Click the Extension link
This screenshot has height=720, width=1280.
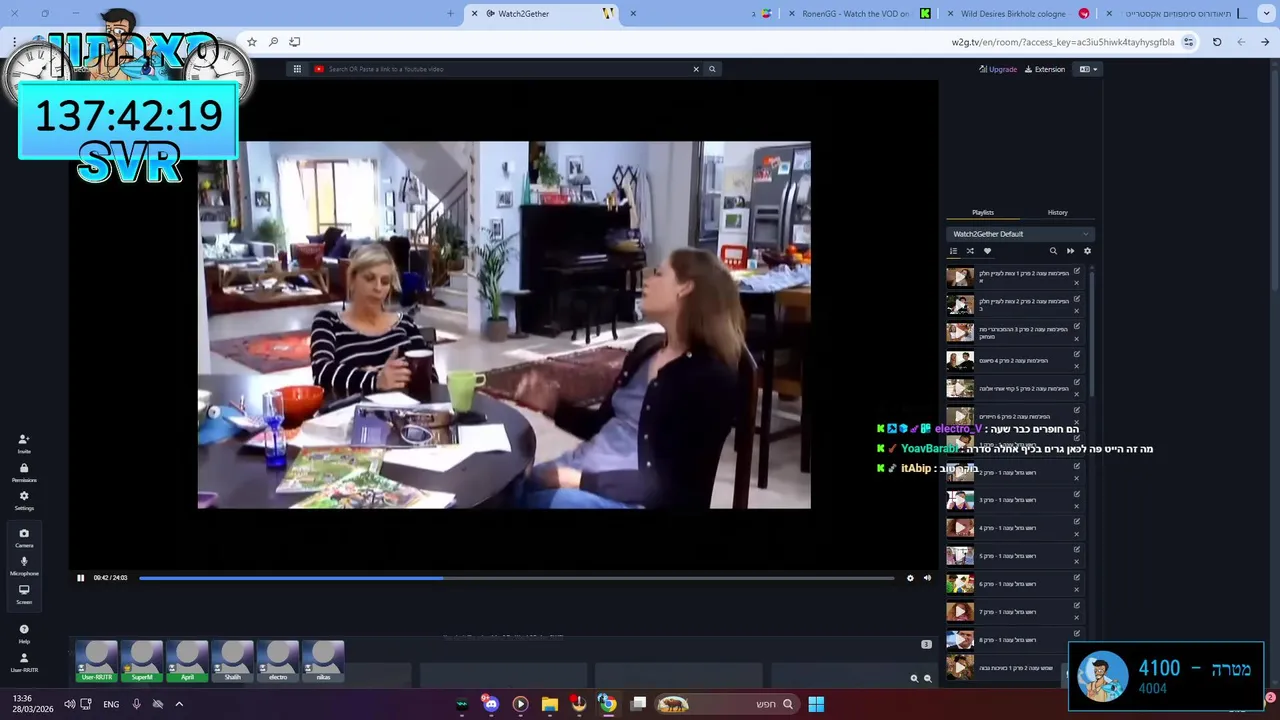tap(1045, 69)
